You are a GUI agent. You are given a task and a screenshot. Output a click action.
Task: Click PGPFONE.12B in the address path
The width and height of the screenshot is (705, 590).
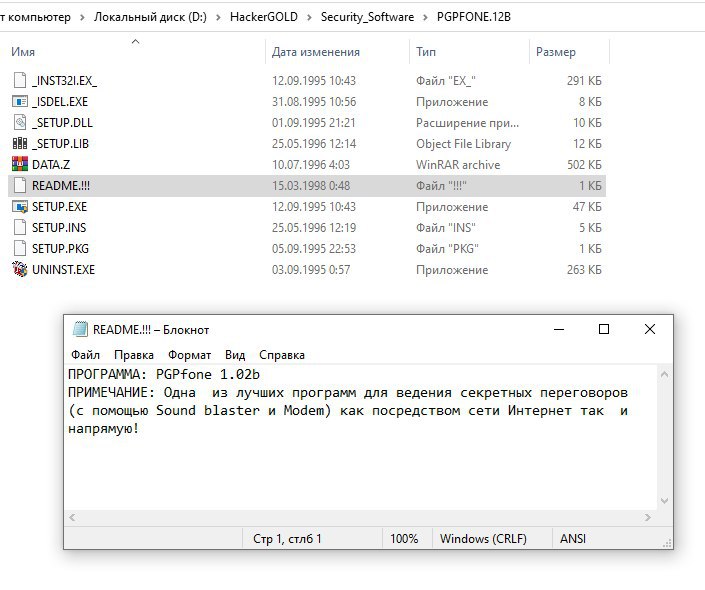[x=474, y=17]
